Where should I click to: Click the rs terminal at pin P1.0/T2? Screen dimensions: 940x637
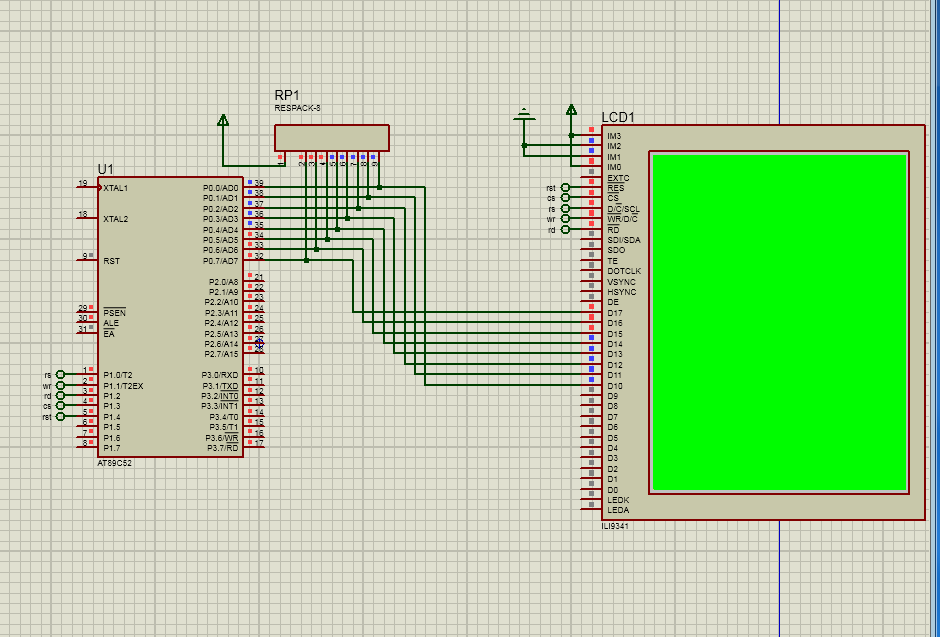click(60, 375)
